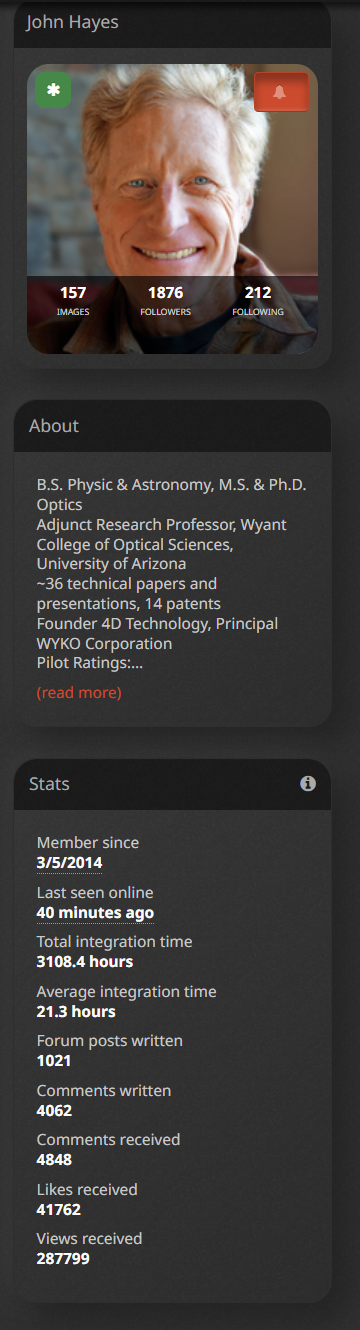Click the Average integration time value
Screen dimensions: 360x1330
76,1012
